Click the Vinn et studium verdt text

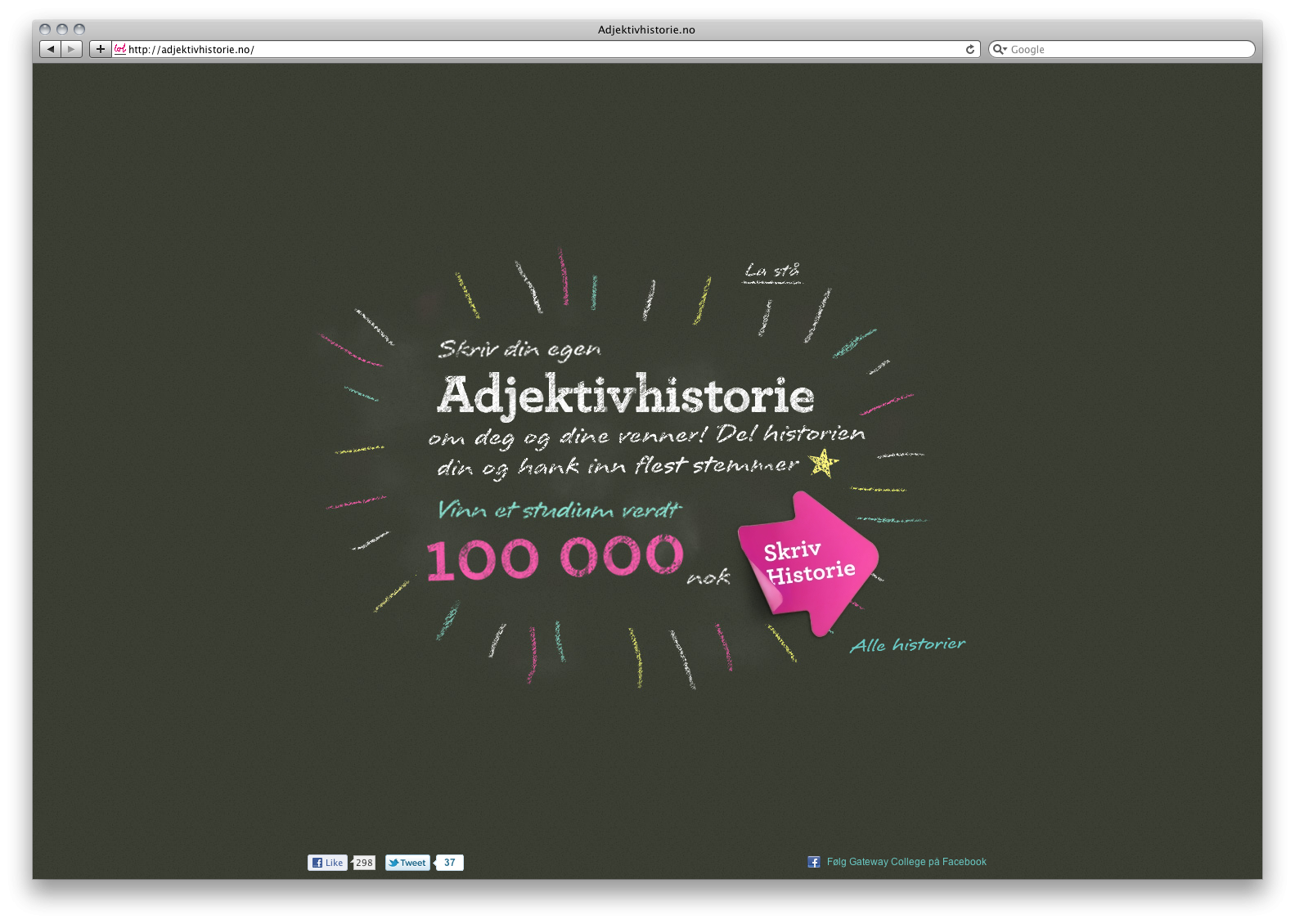(x=560, y=510)
